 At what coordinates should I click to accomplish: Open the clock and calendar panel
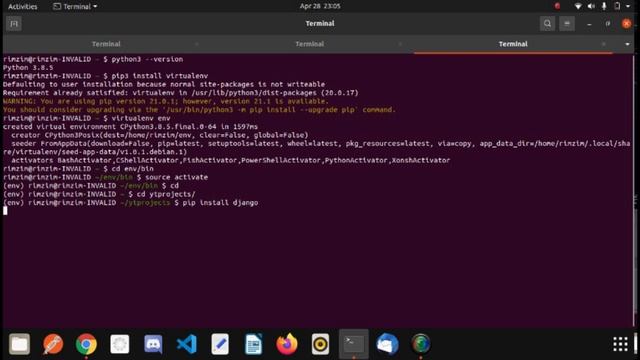(320, 6)
